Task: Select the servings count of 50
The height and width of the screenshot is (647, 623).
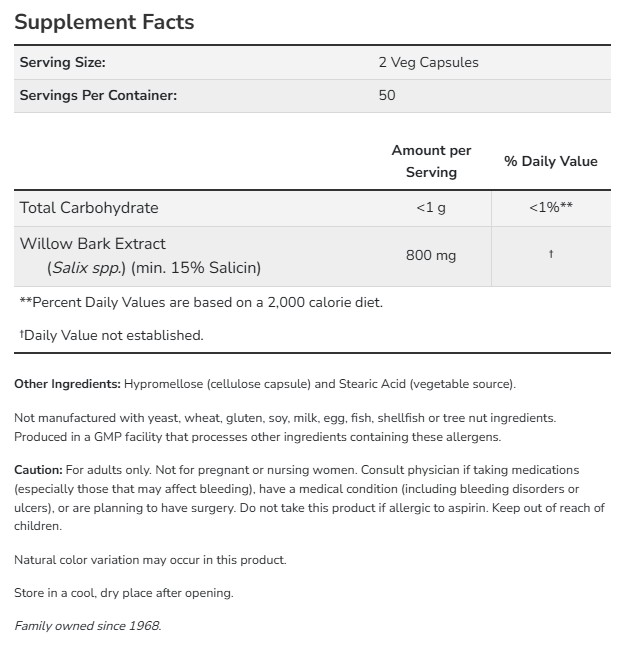Action: [387, 95]
